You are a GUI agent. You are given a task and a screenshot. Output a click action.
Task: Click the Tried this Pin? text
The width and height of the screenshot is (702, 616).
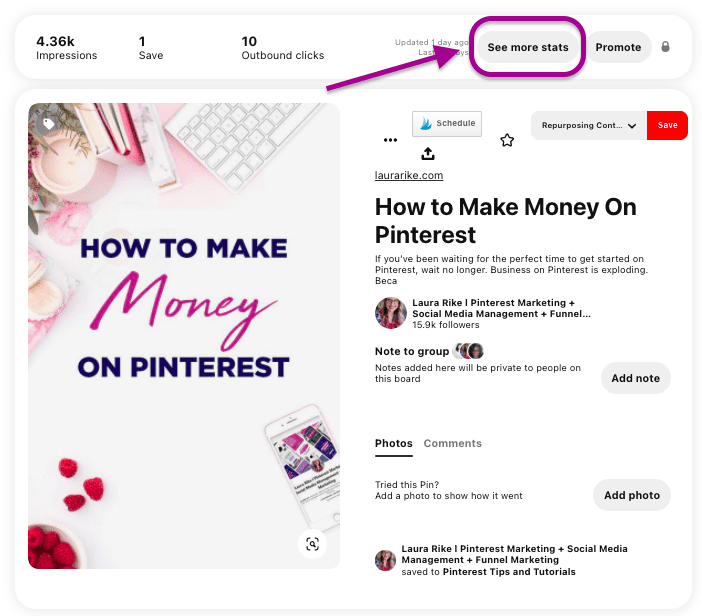tap(407, 484)
